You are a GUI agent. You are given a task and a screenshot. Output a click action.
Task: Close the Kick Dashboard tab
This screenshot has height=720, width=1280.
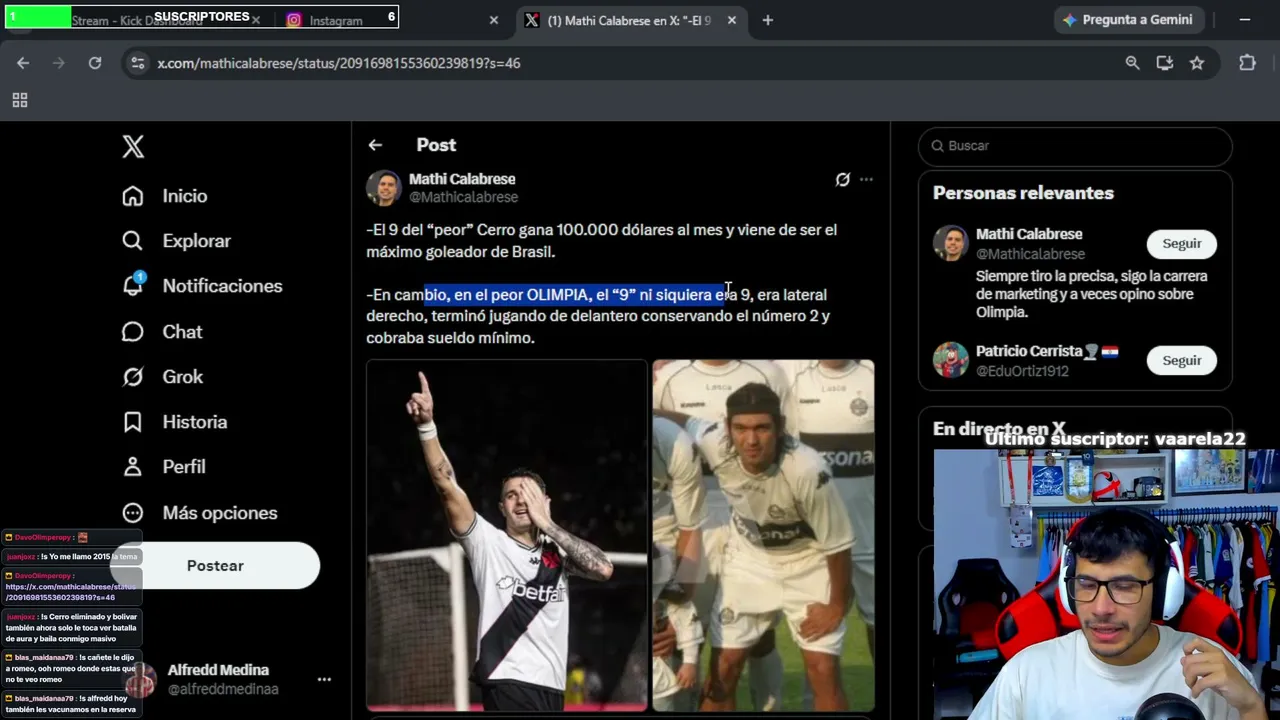click(256, 20)
